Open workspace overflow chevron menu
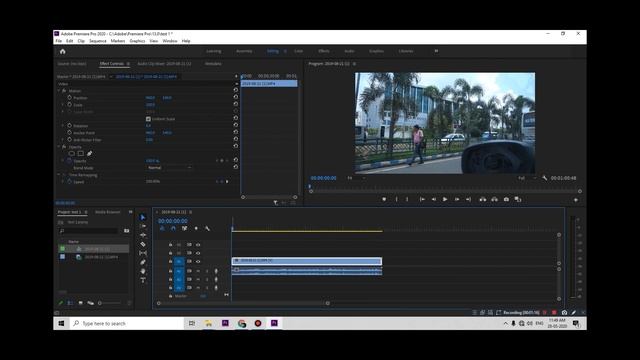The image size is (640, 360). click(x=436, y=51)
